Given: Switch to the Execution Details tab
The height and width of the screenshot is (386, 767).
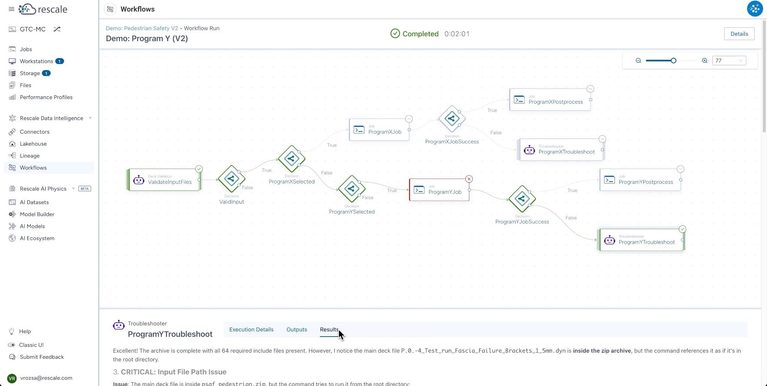Looking at the screenshot, I should (x=251, y=329).
